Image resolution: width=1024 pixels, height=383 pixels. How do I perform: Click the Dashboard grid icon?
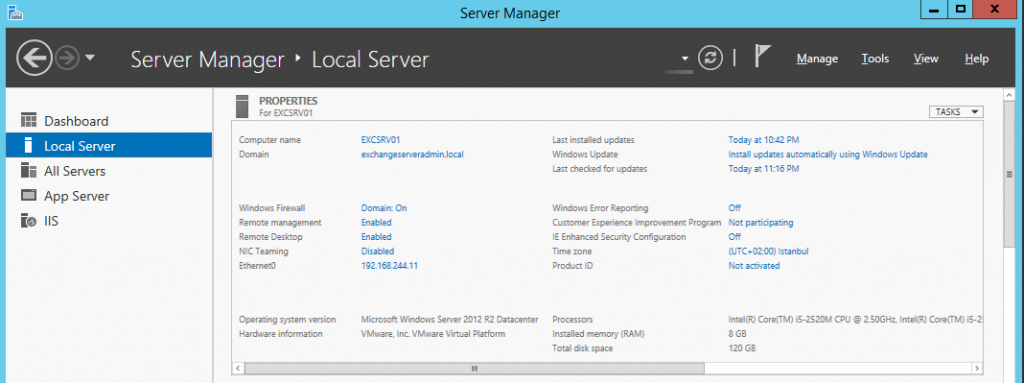[28, 120]
